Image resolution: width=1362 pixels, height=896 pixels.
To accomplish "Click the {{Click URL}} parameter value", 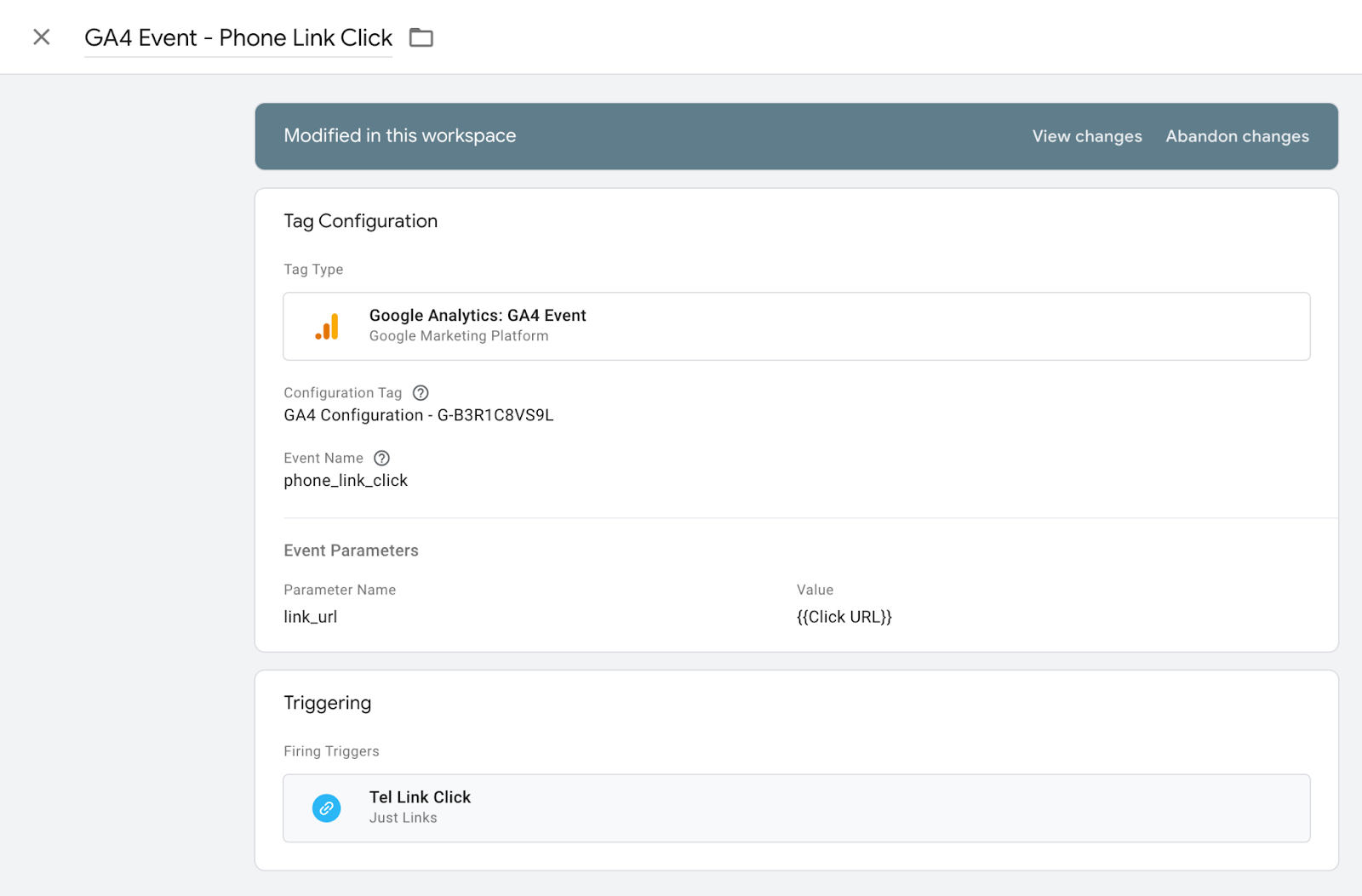I will click(x=844, y=617).
